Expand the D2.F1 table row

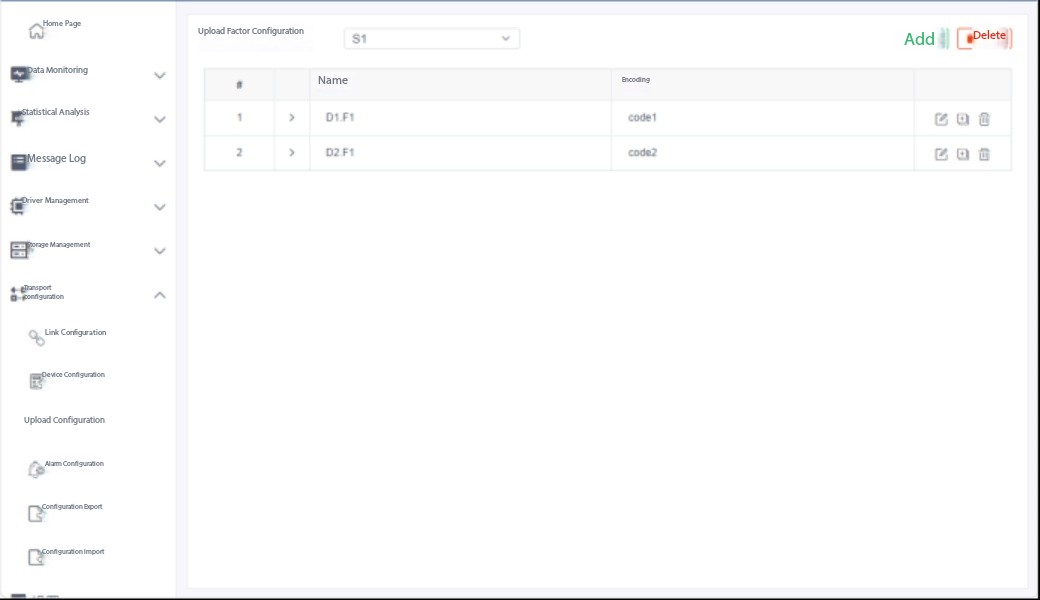(x=292, y=152)
